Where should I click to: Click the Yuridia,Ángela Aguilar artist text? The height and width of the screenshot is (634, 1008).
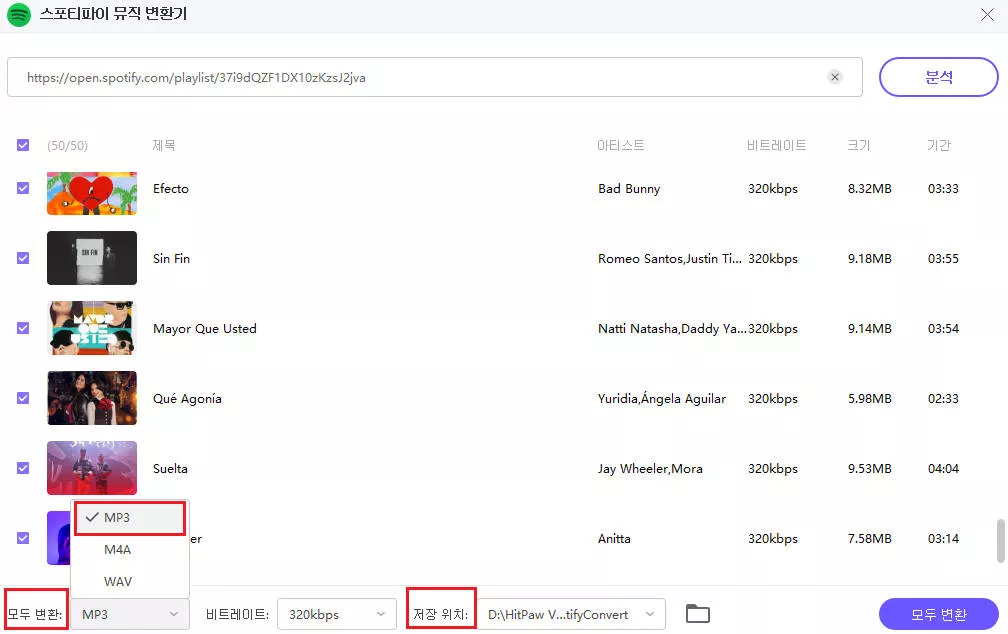click(x=662, y=399)
